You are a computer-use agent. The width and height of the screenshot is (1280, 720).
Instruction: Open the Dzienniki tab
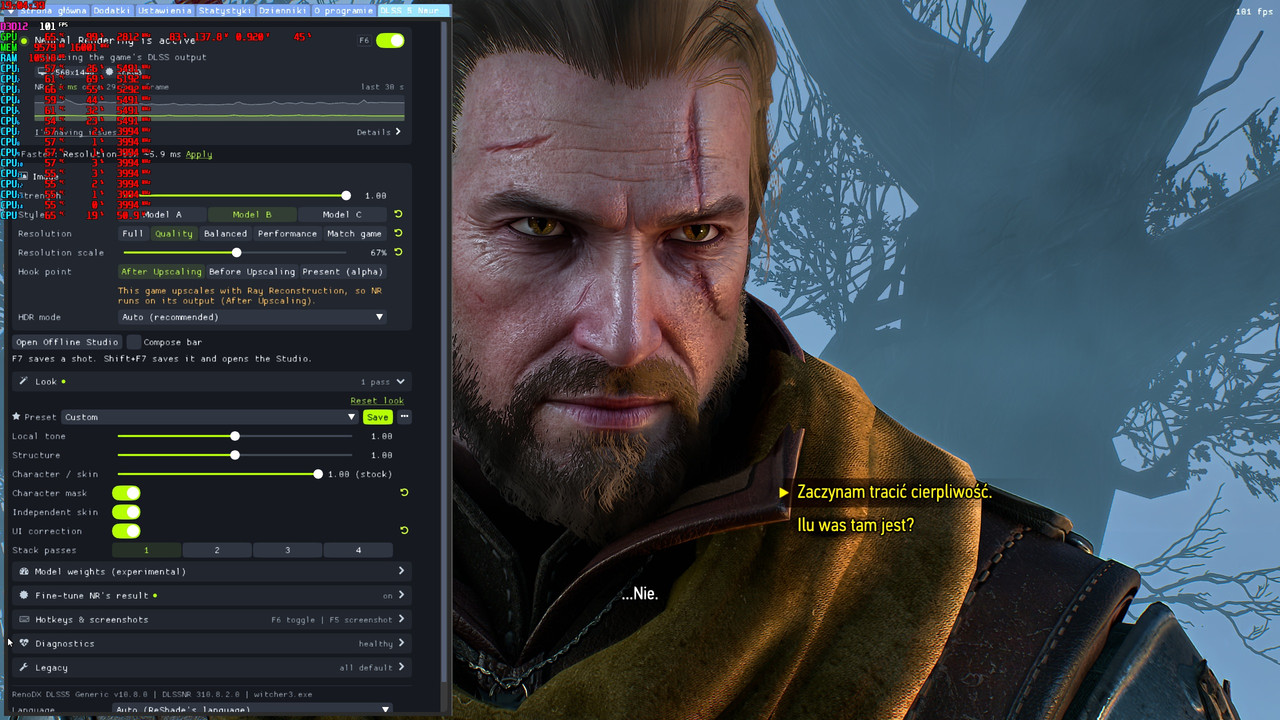[283, 10]
